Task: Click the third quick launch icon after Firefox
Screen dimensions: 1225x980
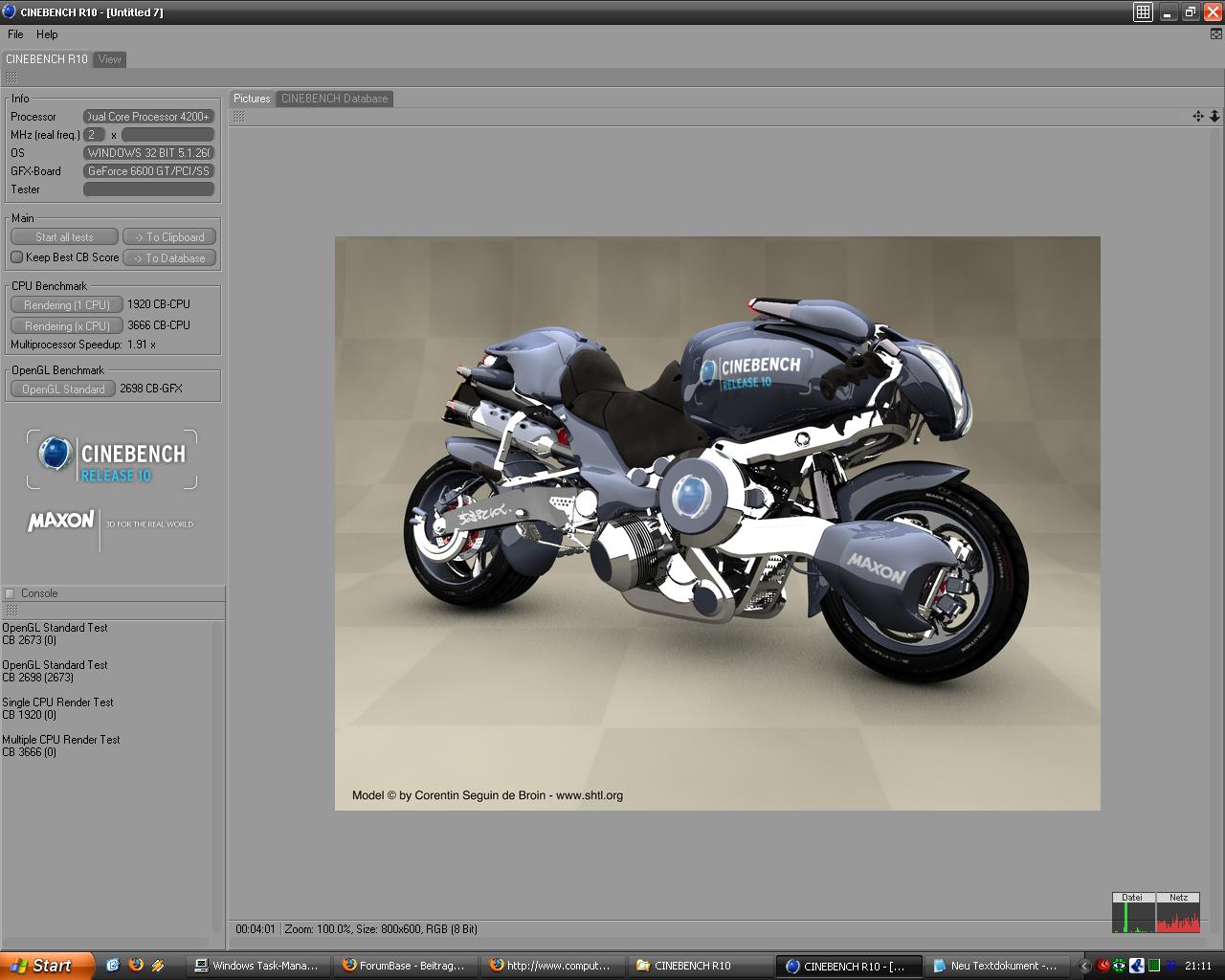Action: [158, 965]
